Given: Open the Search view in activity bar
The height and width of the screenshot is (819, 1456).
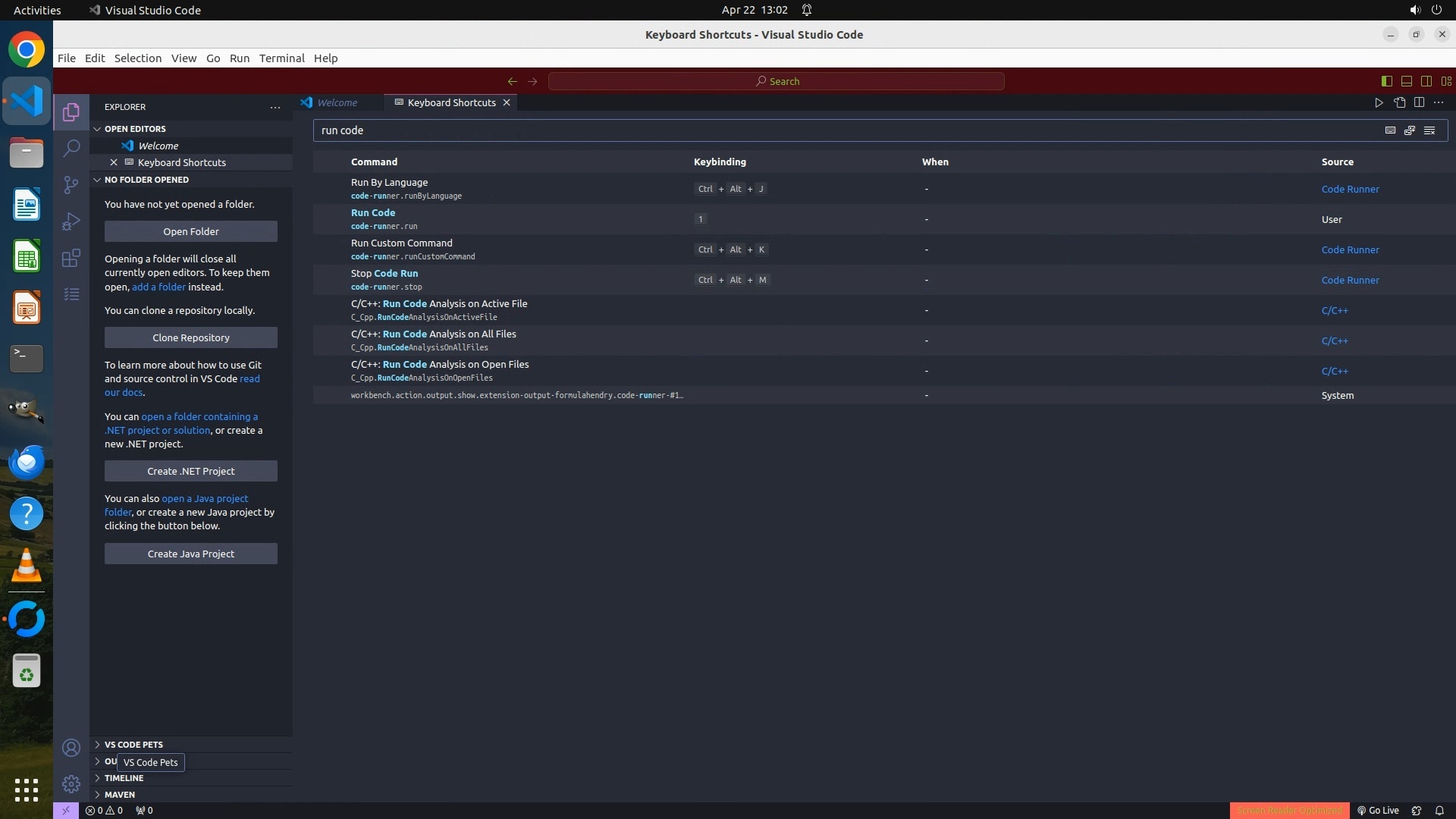Looking at the screenshot, I should point(71,148).
